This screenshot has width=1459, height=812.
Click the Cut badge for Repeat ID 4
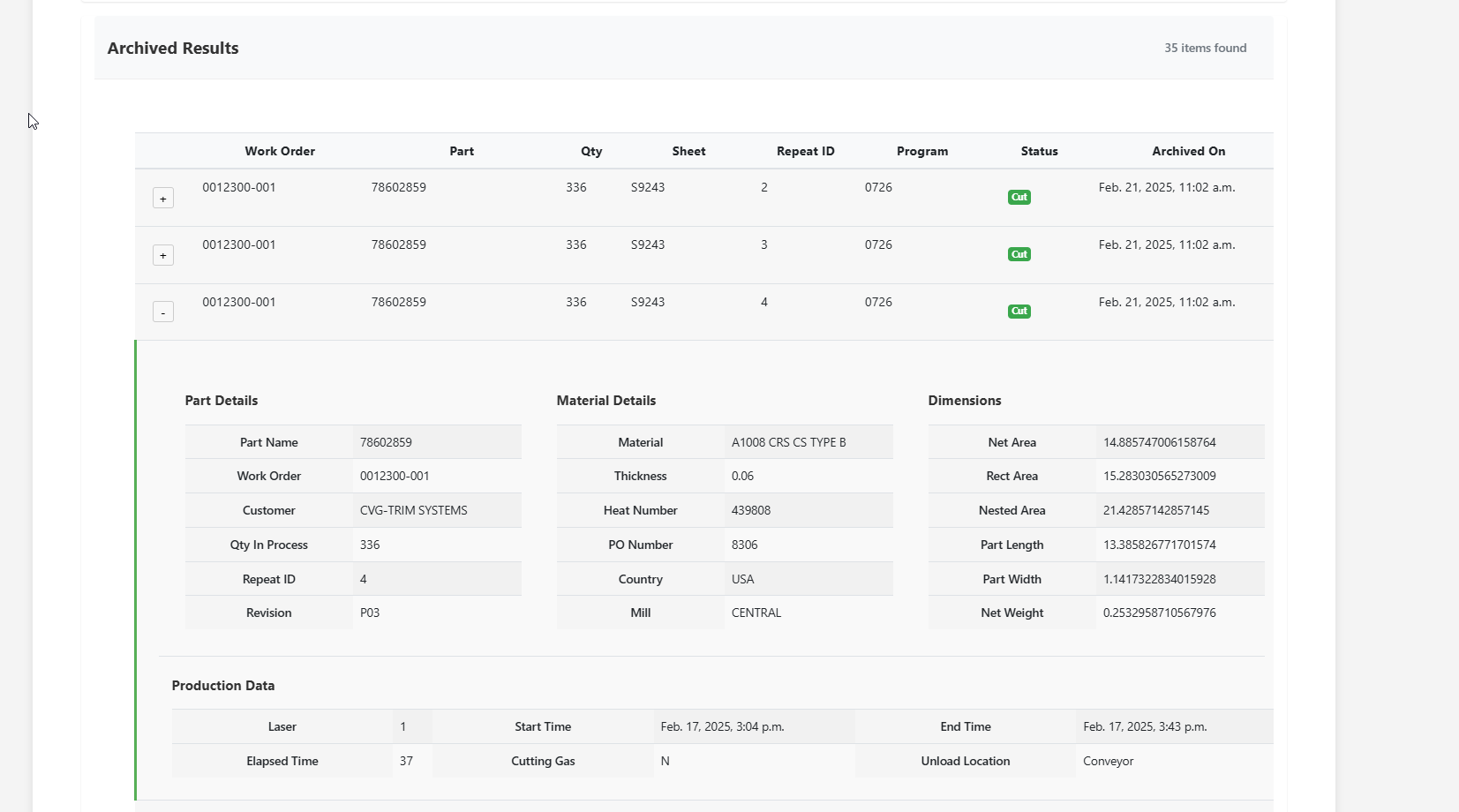tap(1019, 311)
